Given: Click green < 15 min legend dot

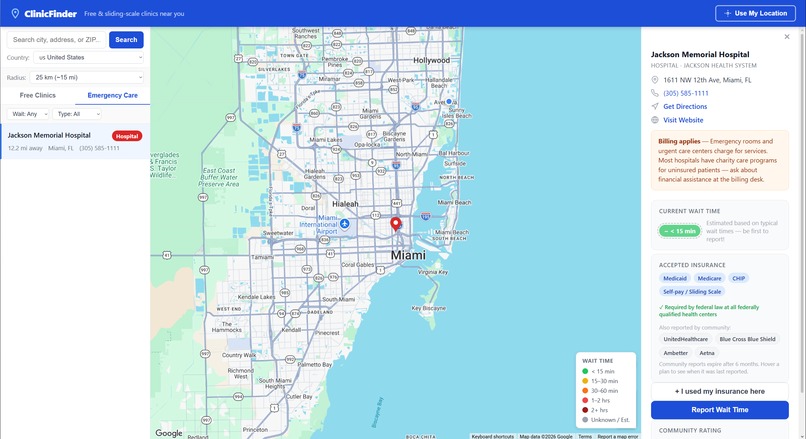Looking at the screenshot, I should pyautogui.click(x=585, y=371).
